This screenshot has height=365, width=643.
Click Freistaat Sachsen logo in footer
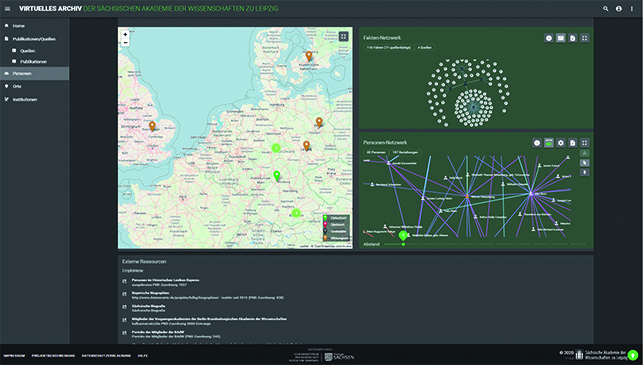(339, 357)
